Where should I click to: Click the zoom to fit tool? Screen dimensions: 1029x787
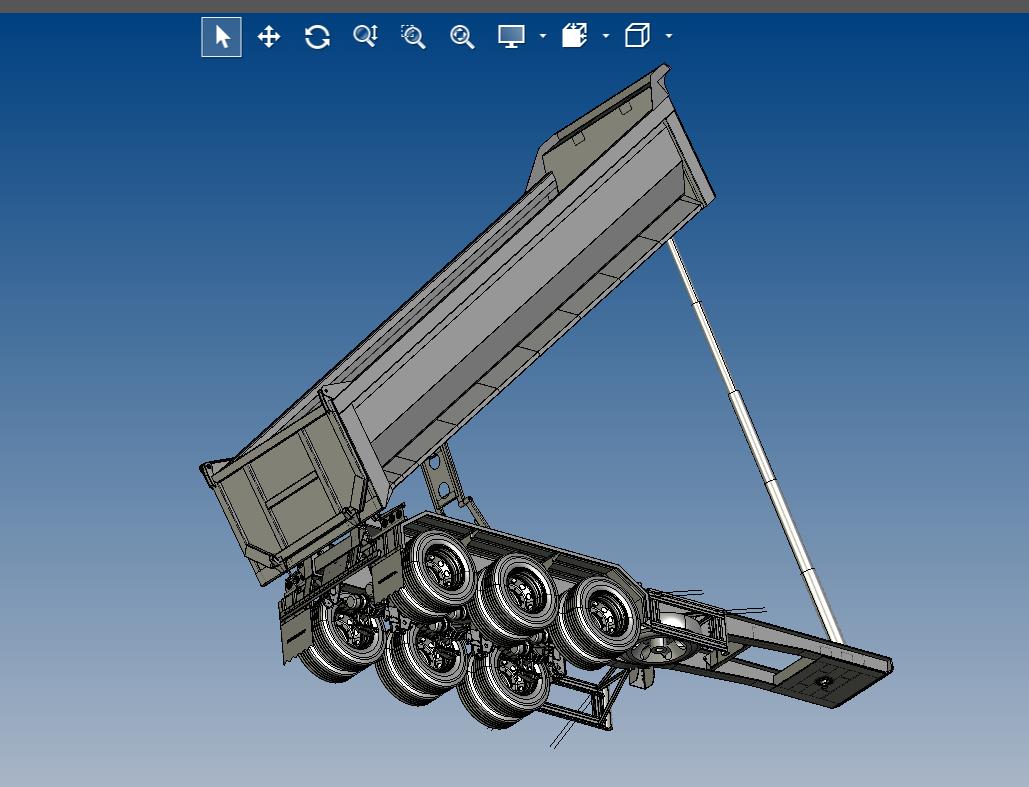[x=462, y=37]
